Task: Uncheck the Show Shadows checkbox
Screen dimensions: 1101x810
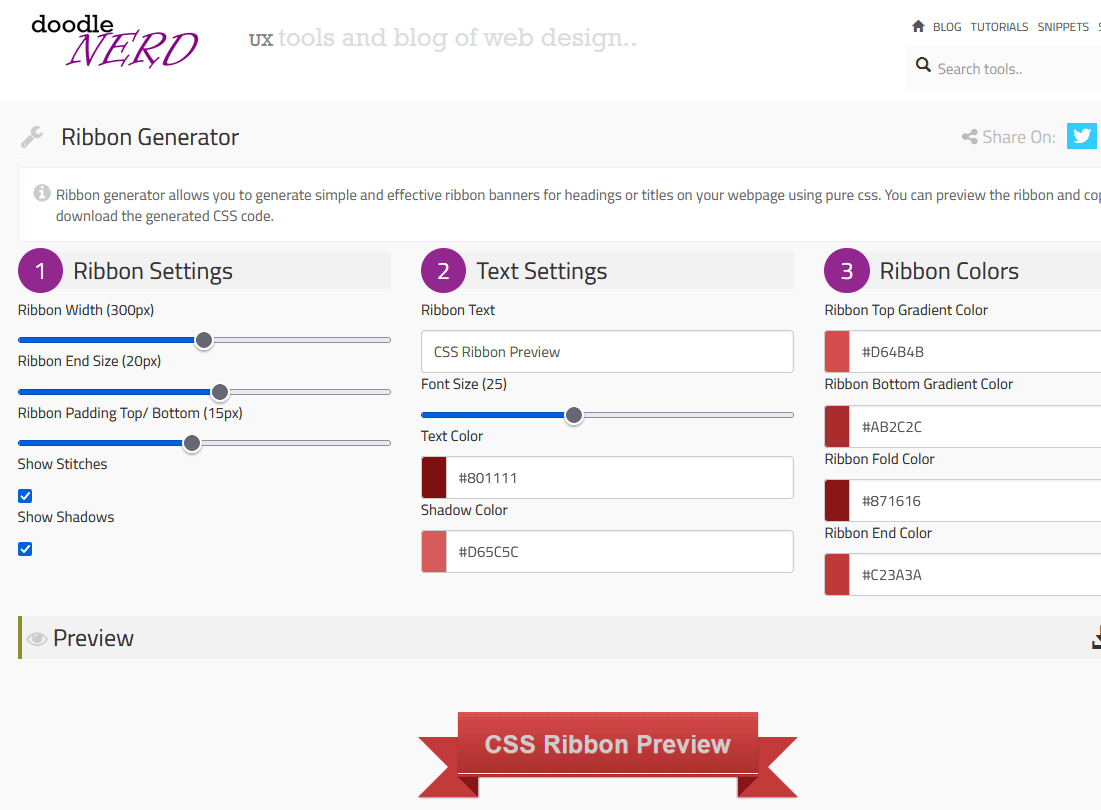Action: 25,549
